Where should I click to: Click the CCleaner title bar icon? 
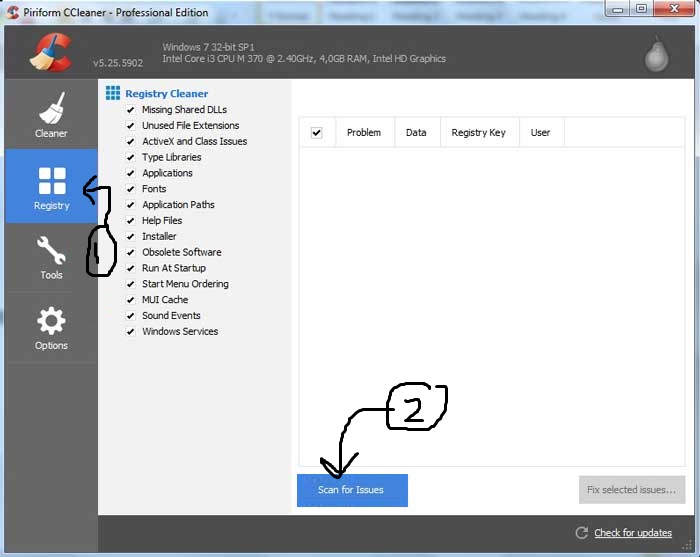(x=12, y=12)
